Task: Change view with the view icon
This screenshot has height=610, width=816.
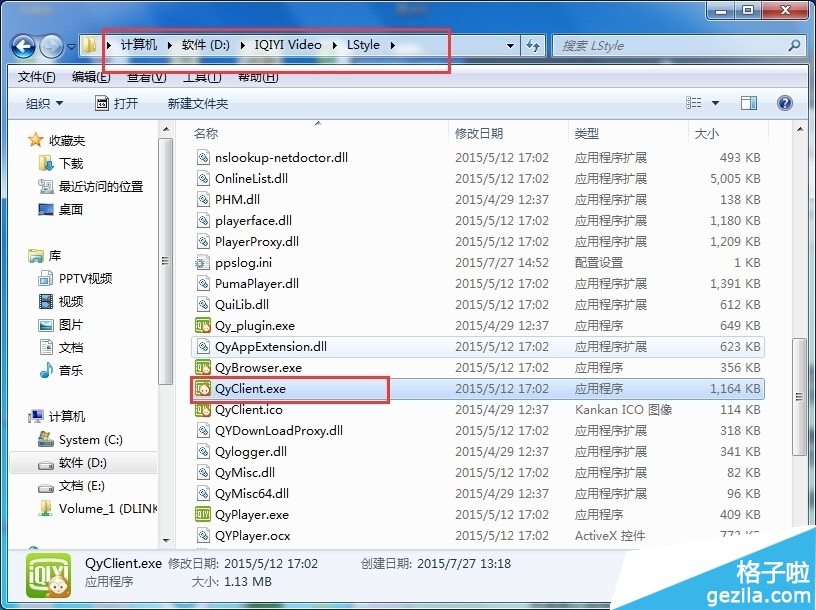Action: tap(694, 103)
